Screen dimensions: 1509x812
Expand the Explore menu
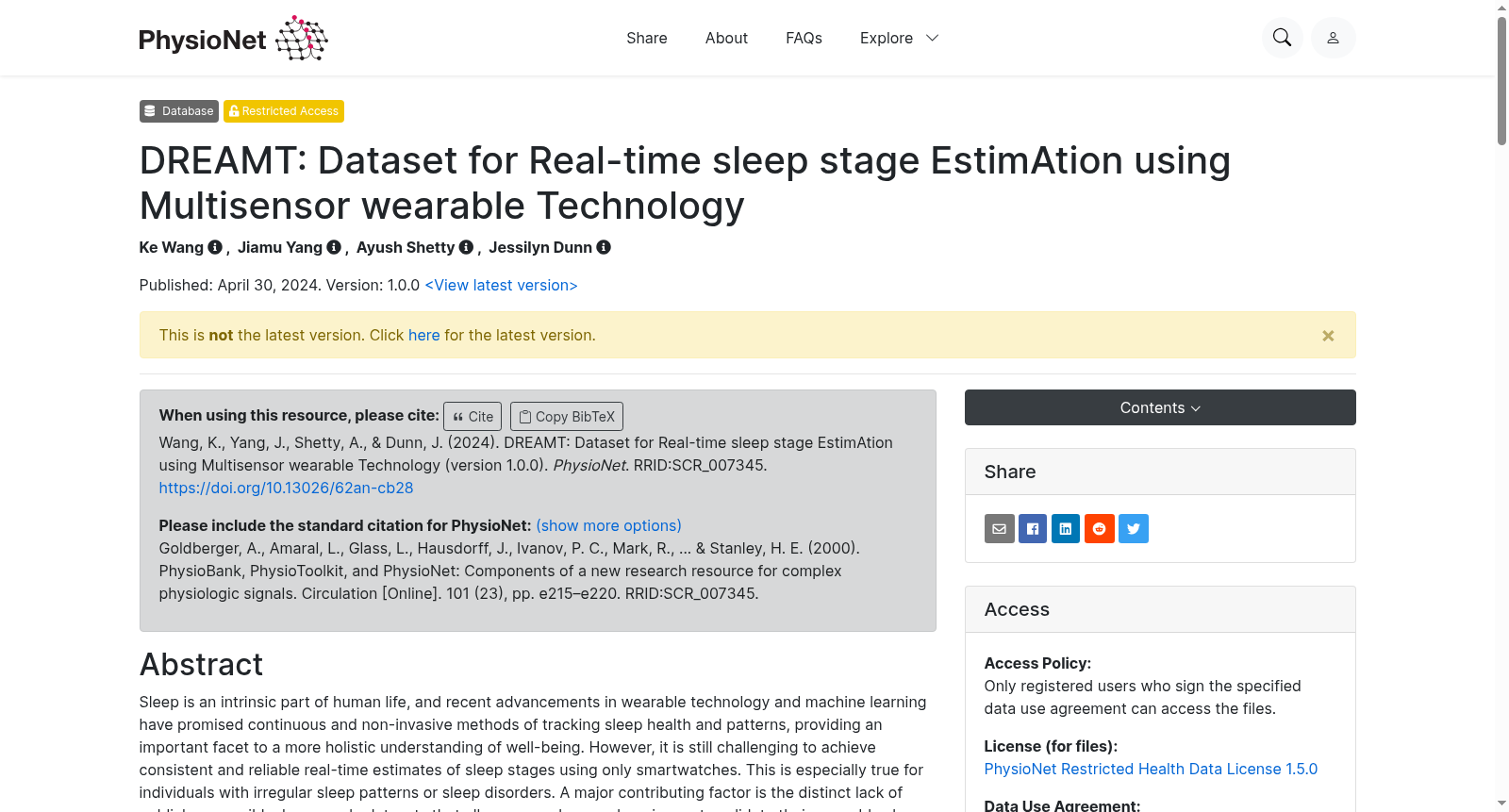(x=899, y=38)
